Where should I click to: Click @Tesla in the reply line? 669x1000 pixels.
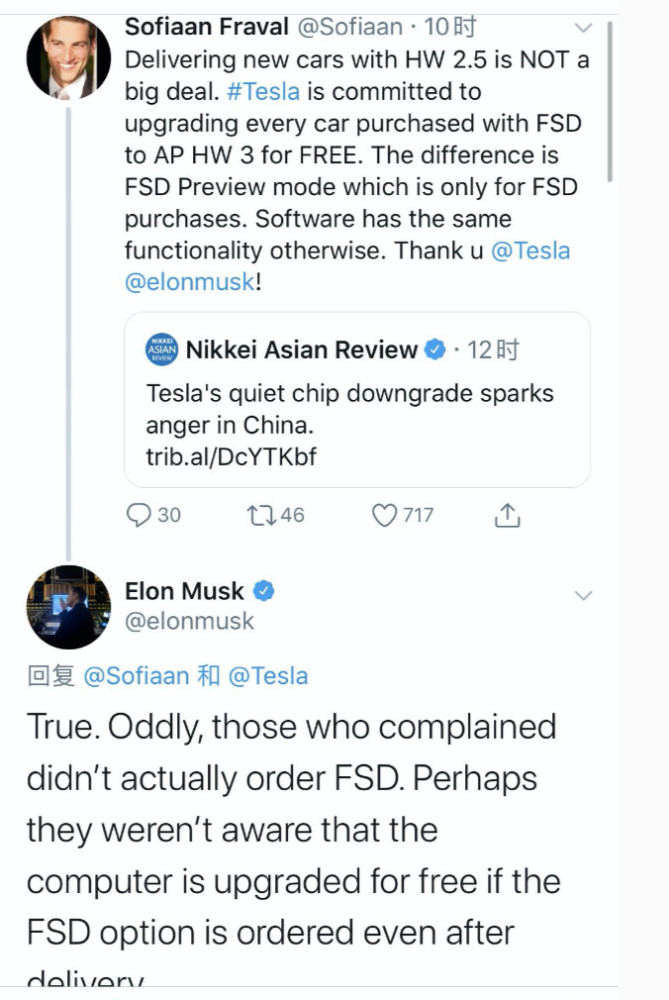pyautogui.click(x=268, y=676)
